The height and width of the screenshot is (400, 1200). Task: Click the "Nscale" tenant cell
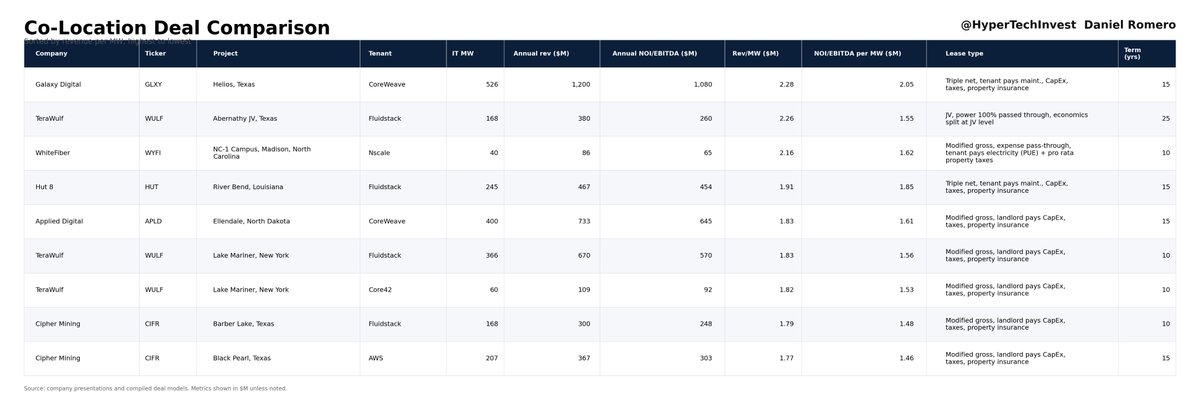(x=379, y=153)
